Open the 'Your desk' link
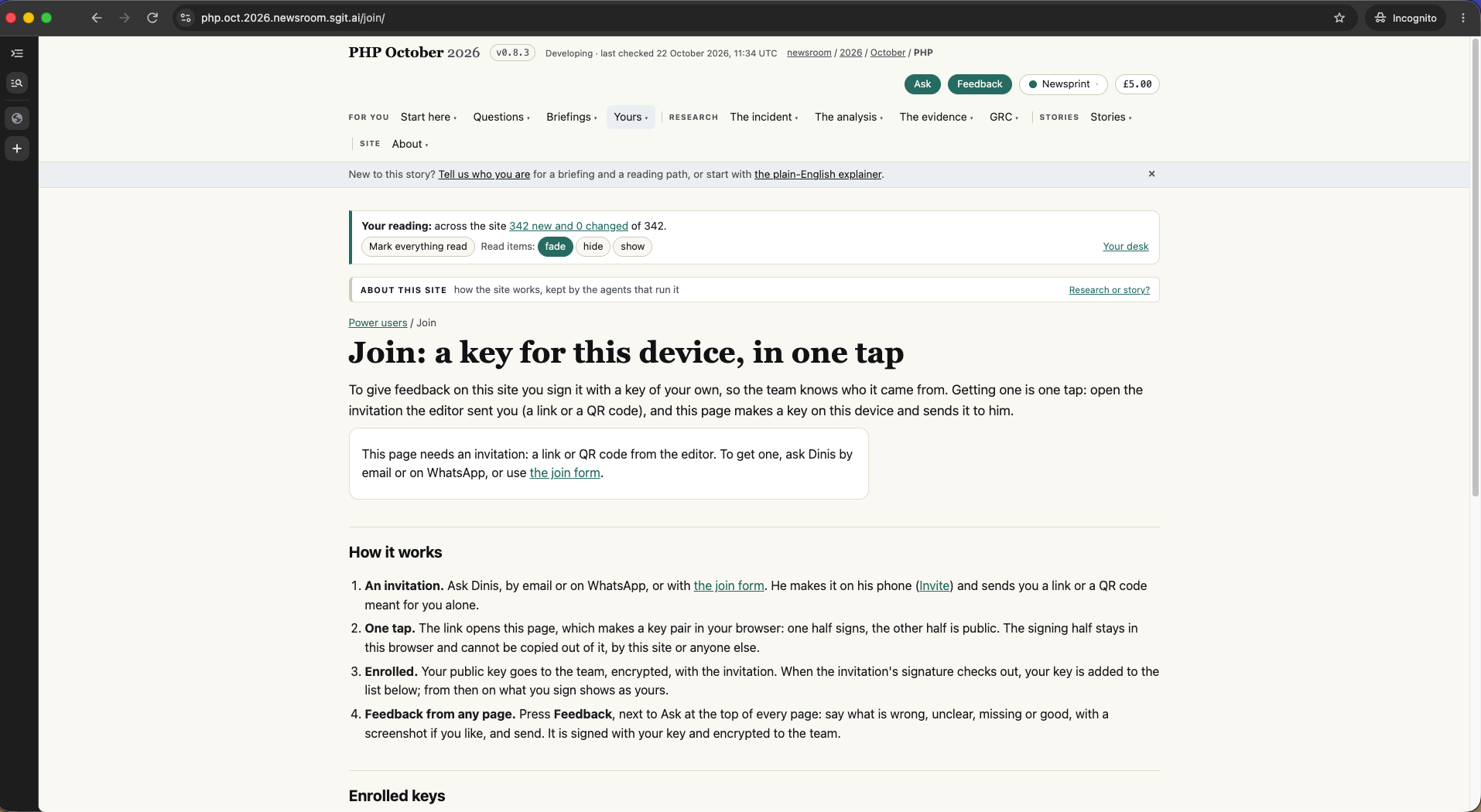1481x812 pixels. point(1126,247)
